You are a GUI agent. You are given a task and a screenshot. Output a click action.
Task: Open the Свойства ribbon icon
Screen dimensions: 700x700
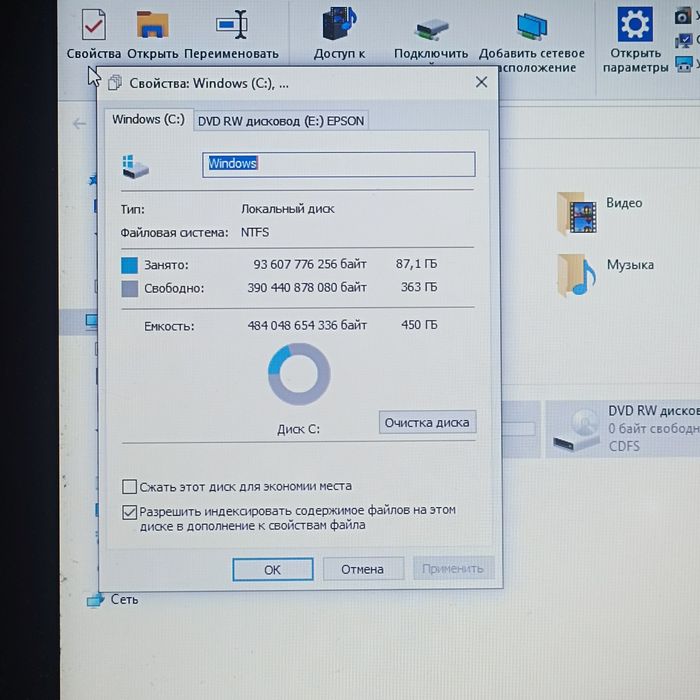click(x=94, y=25)
